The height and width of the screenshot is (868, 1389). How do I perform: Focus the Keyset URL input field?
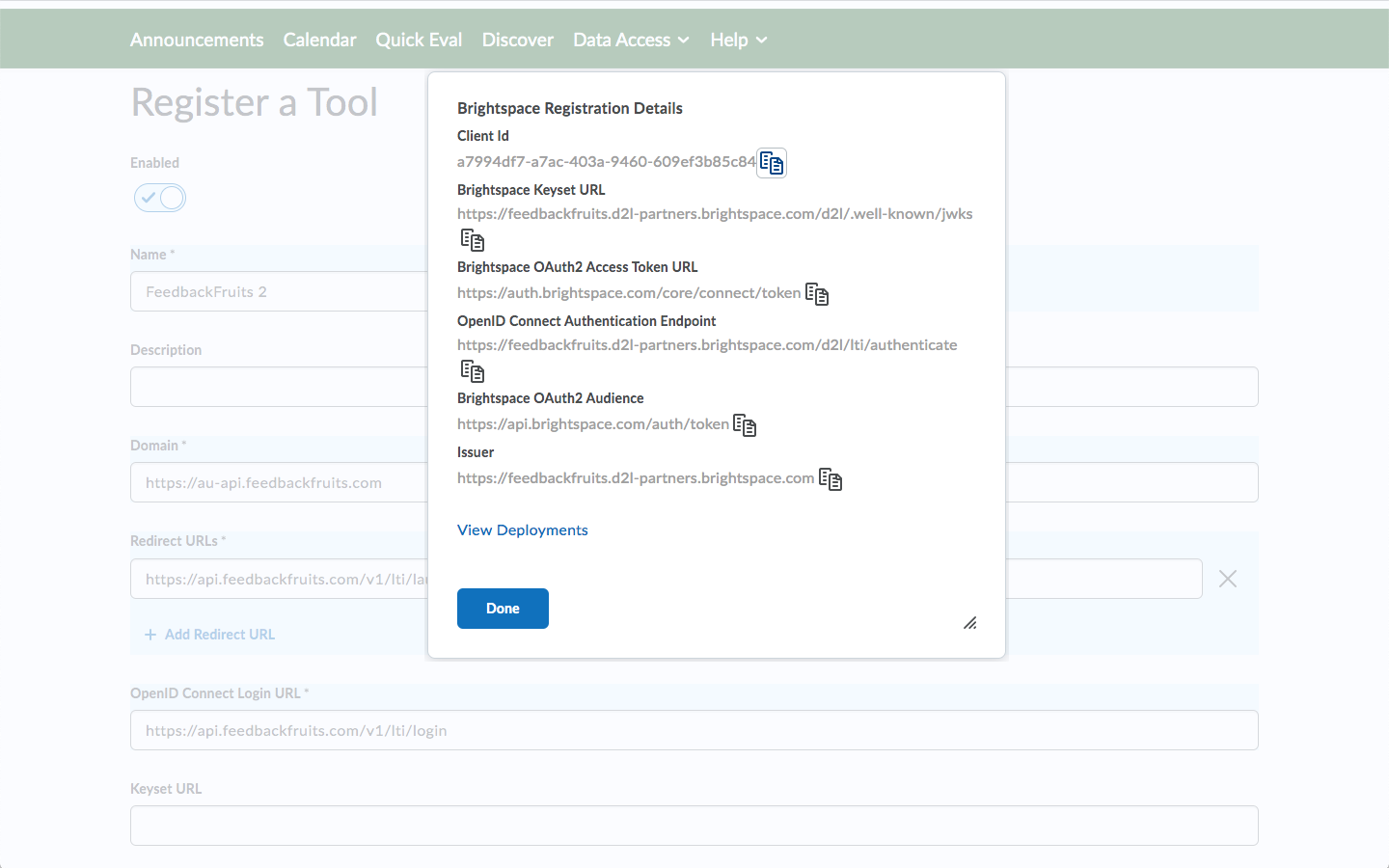click(694, 826)
